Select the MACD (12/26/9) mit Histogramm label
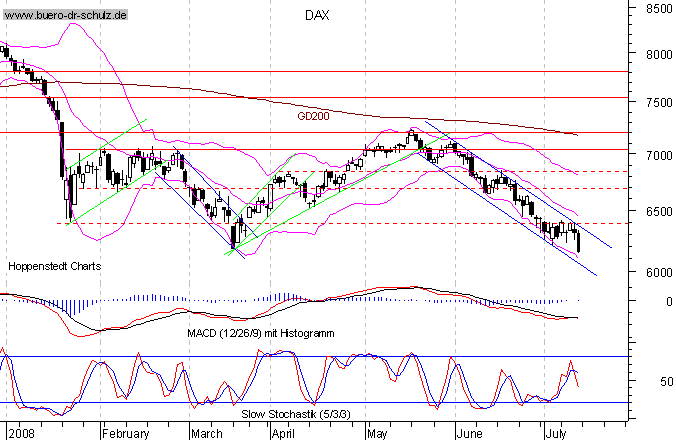The height and width of the screenshot is (440, 676). [x=261, y=333]
